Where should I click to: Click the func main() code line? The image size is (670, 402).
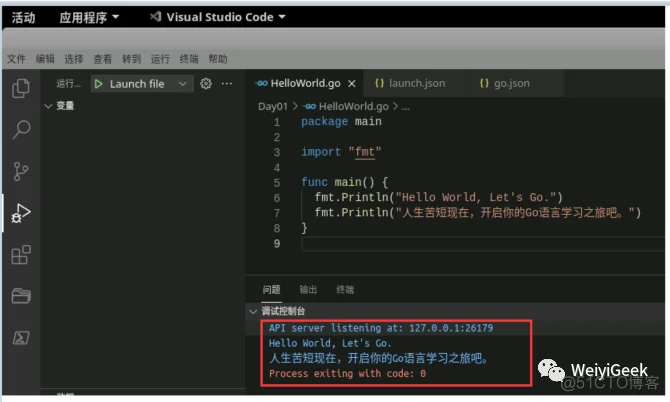coord(344,182)
